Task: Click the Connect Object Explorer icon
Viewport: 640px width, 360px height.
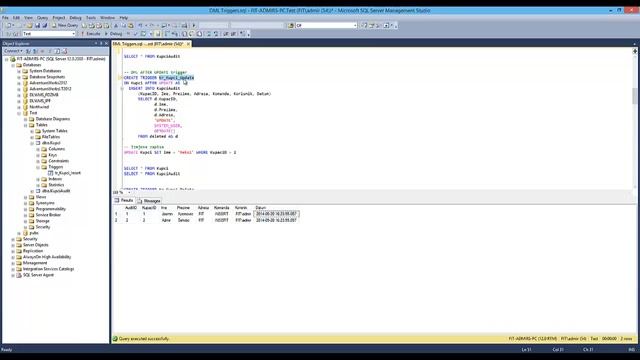Action: [28, 51]
